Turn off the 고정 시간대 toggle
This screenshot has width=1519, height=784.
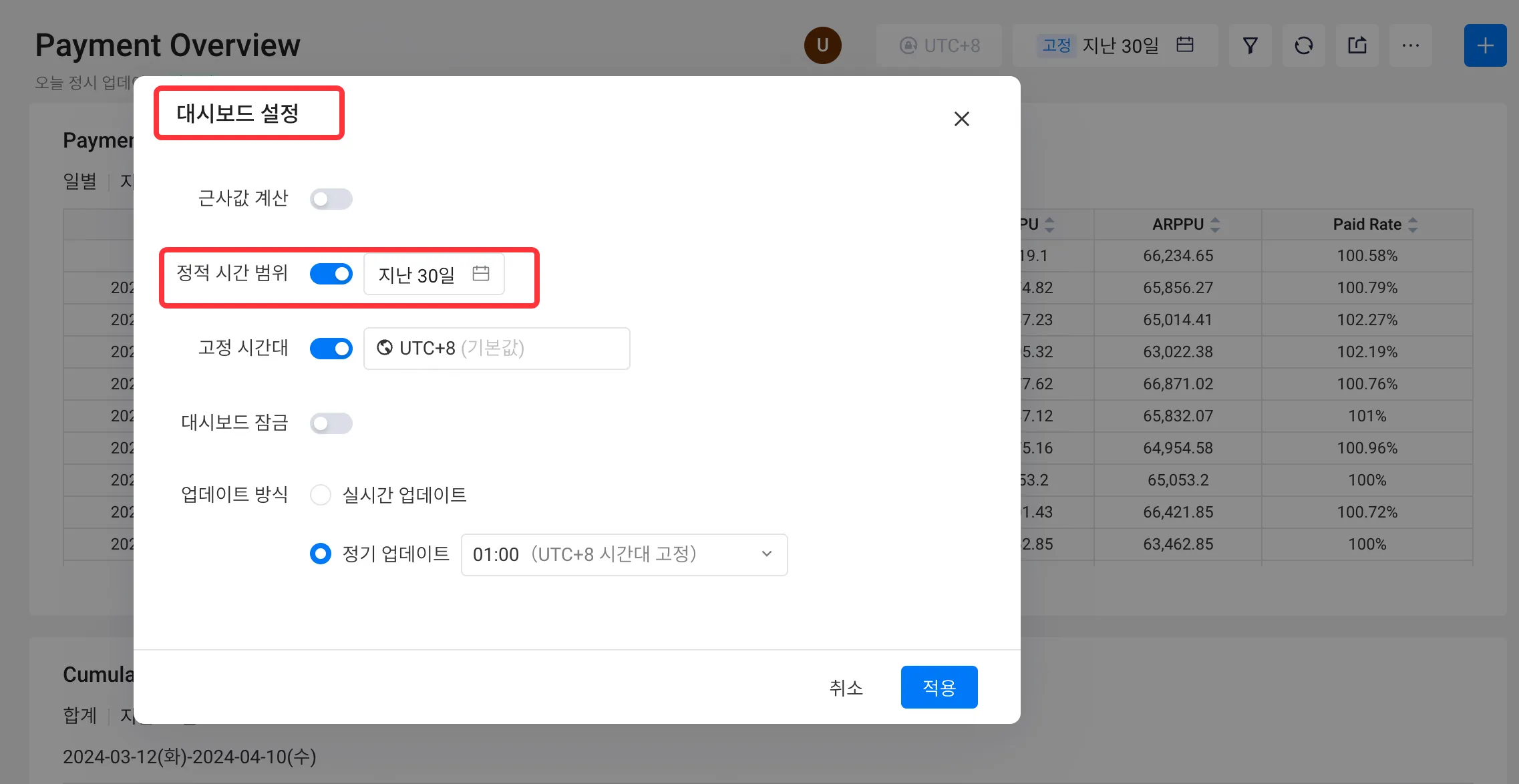tap(331, 349)
